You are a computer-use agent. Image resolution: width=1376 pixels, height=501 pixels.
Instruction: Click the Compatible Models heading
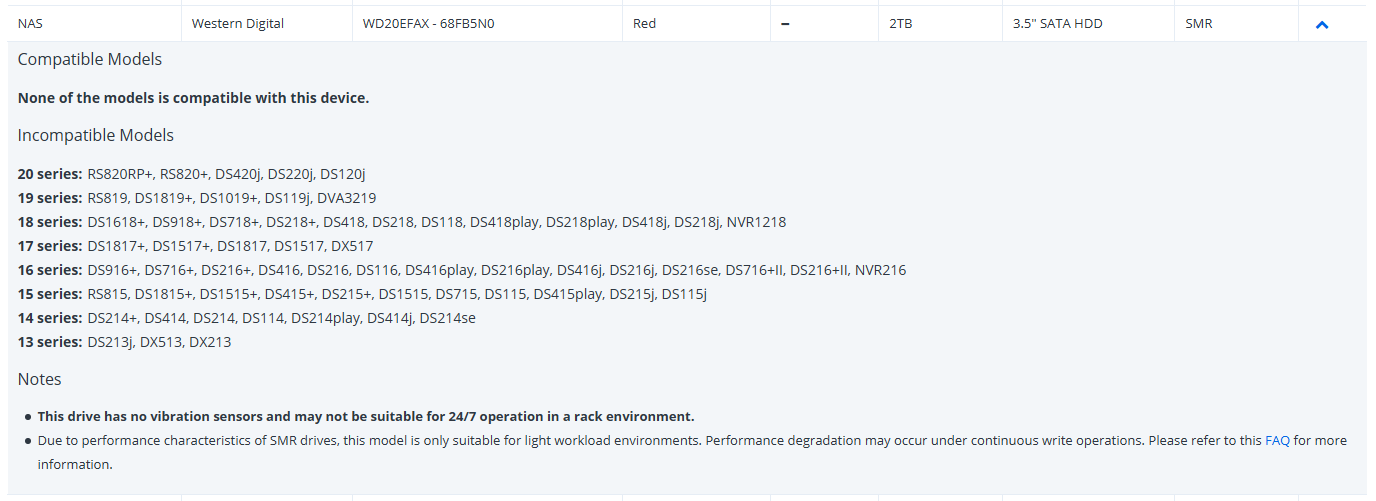[90, 59]
